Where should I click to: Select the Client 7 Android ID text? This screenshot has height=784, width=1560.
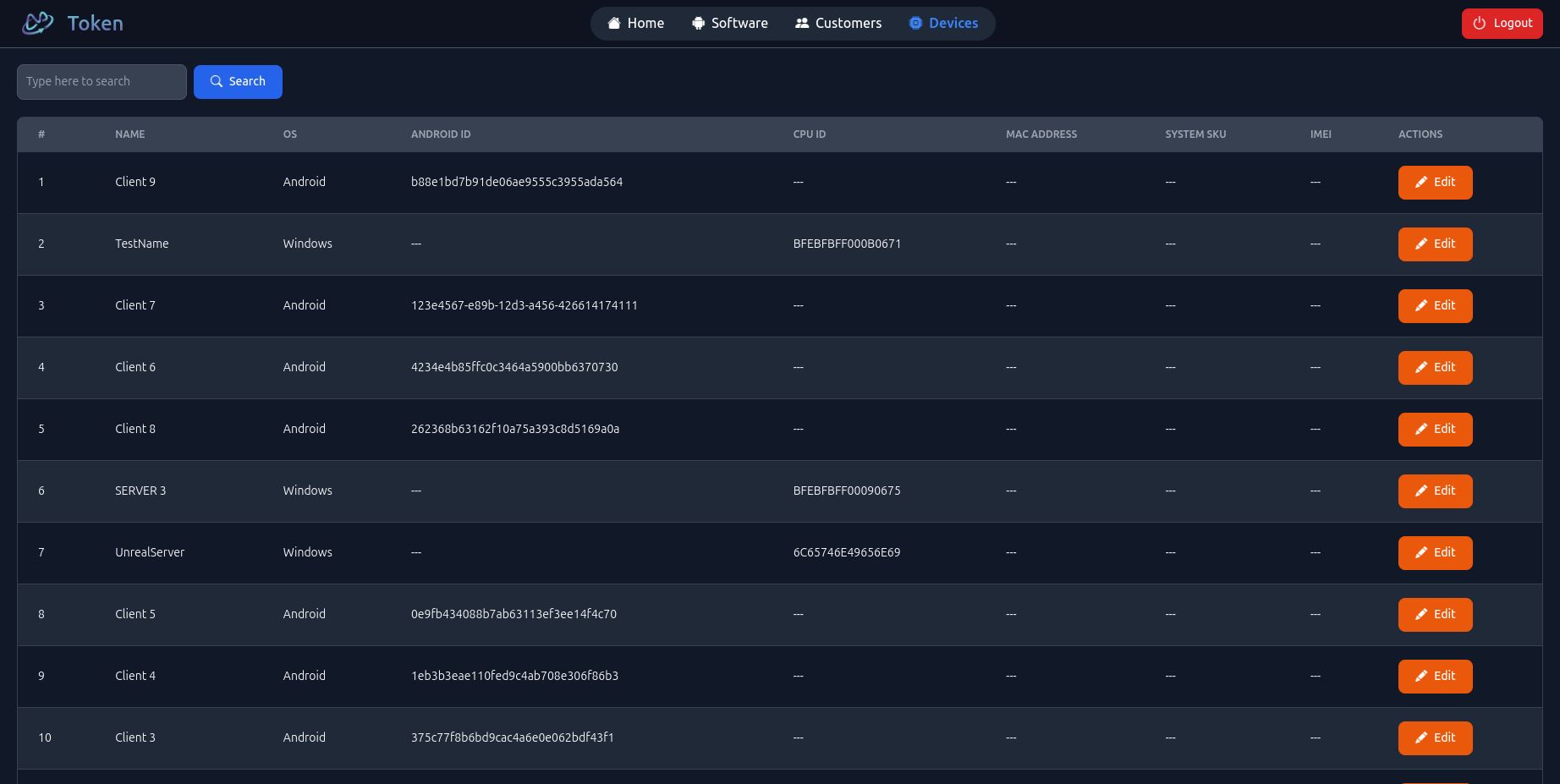pyautogui.click(x=524, y=305)
